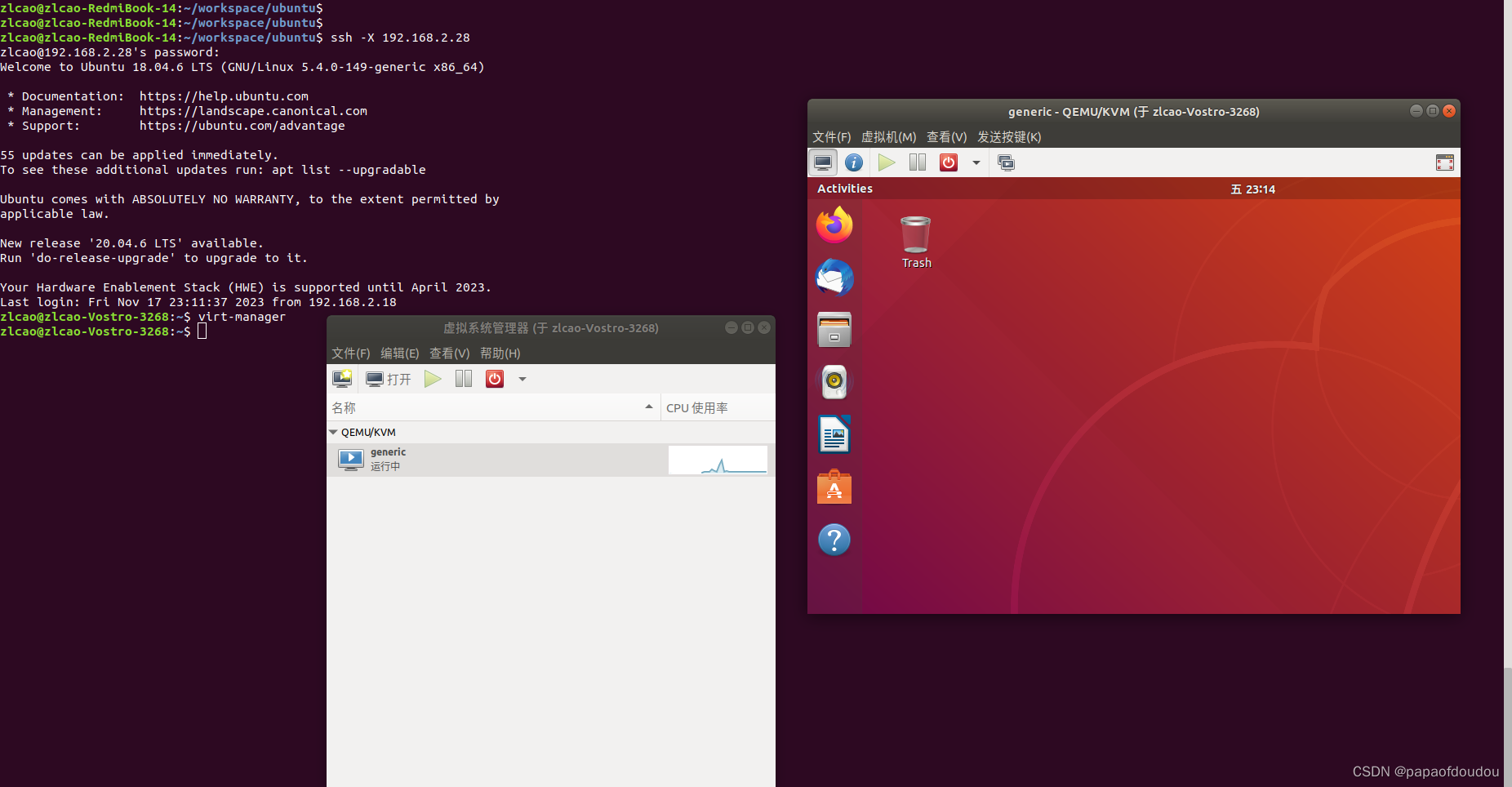This screenshot has height=787, width=1512.
Task: Launch Thunderbird mail from the guest dock
Action: click(834, 278)
